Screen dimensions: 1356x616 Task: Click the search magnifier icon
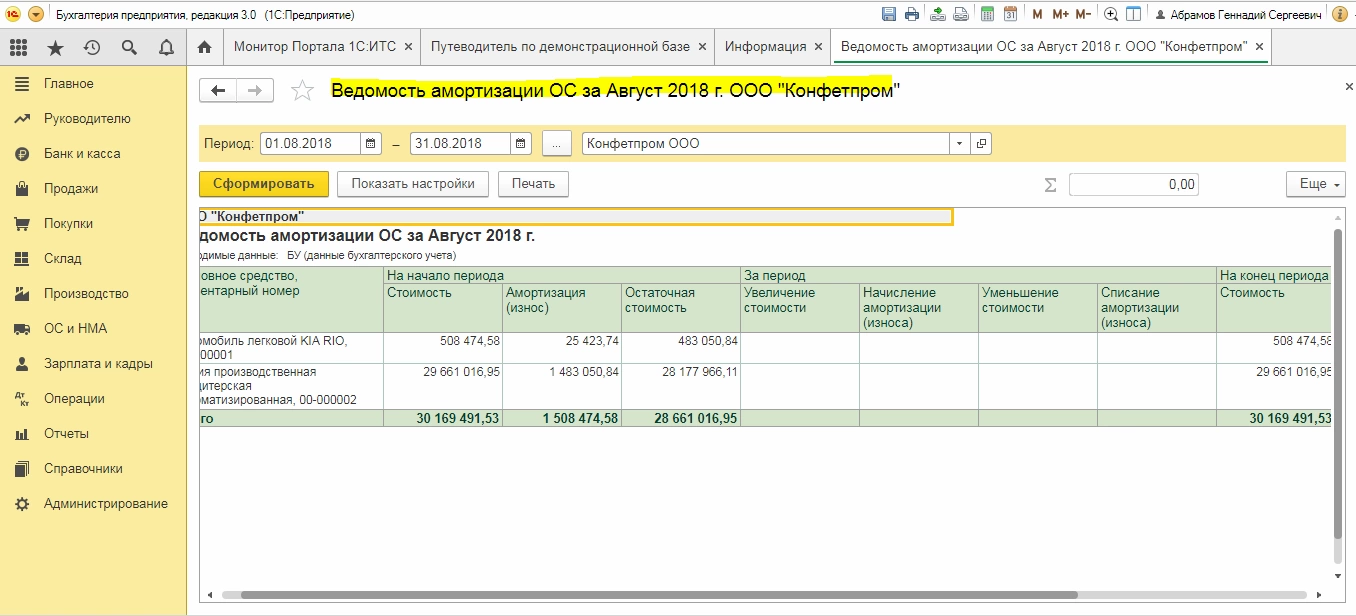point(129,47)
